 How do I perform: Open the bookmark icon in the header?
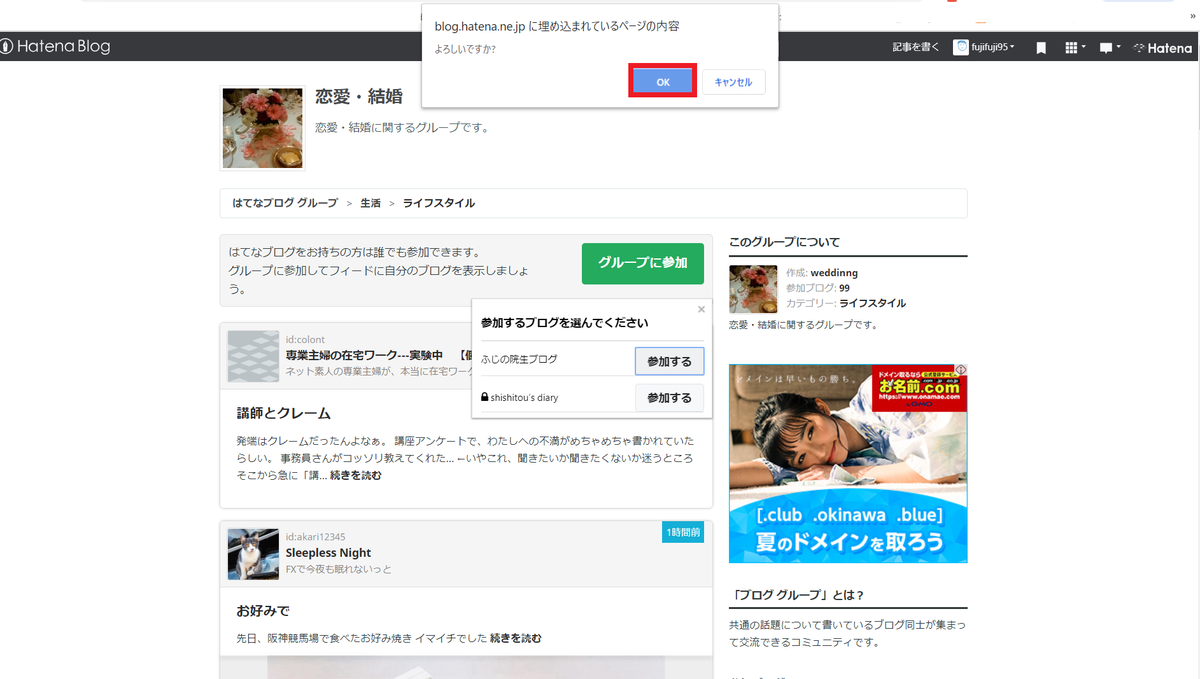1041,47
